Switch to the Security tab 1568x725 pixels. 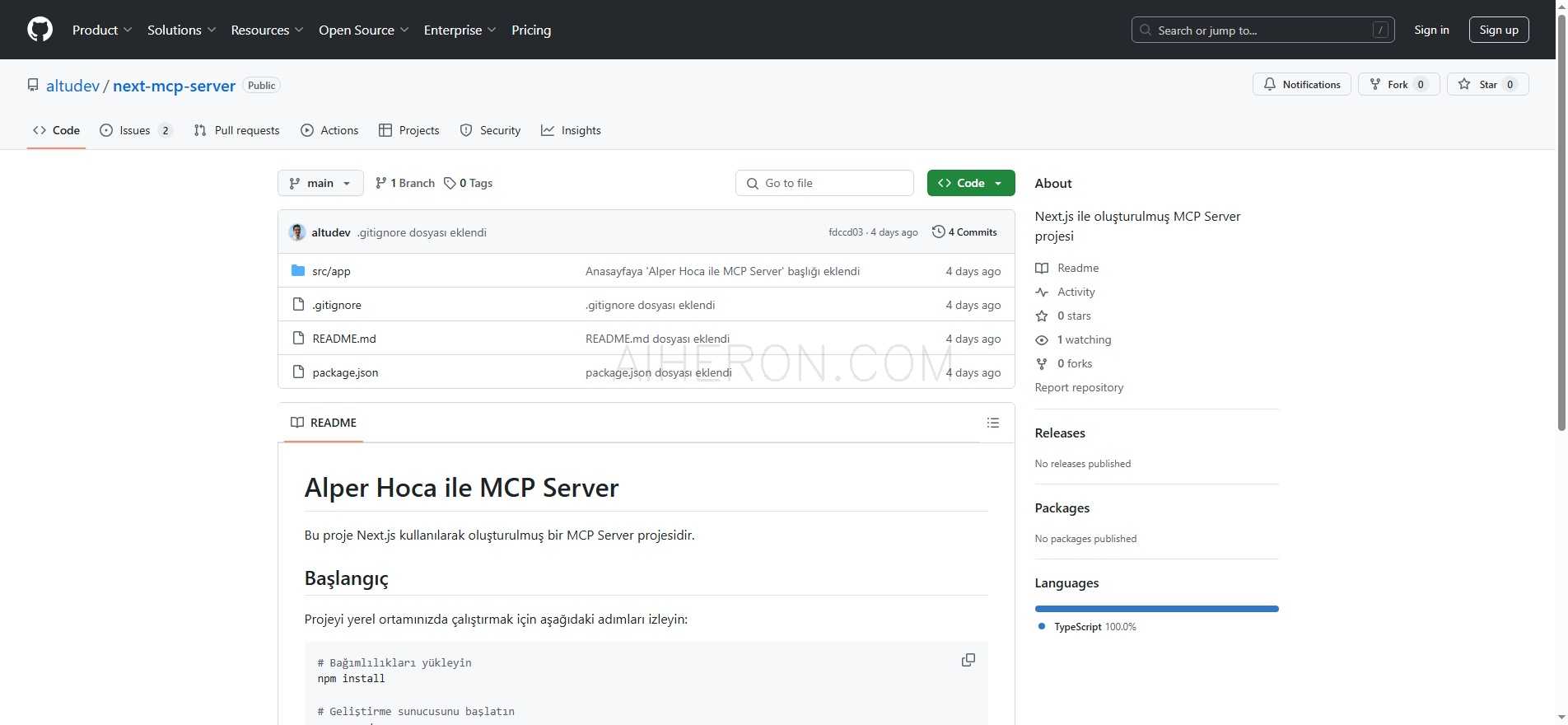pyautogui.click(x=490, y=130)
